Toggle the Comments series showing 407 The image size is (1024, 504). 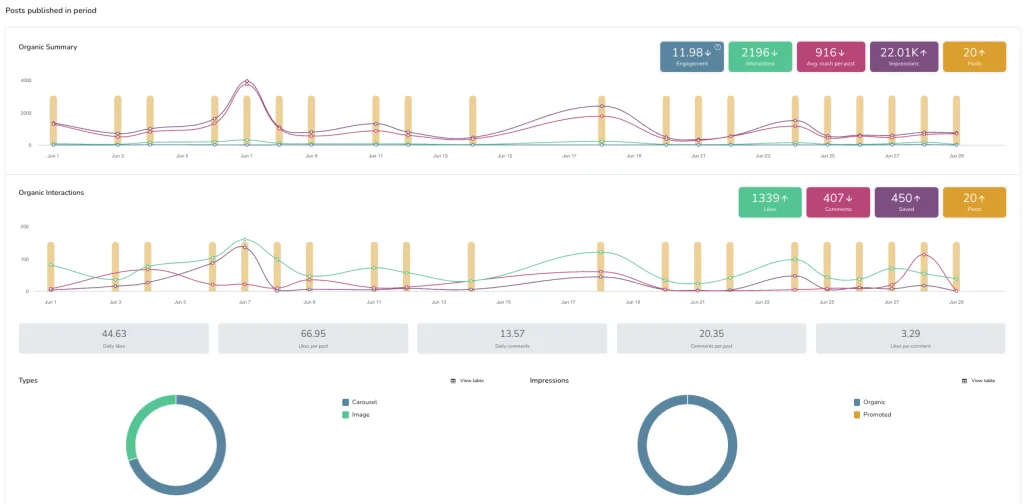[838, 202]
